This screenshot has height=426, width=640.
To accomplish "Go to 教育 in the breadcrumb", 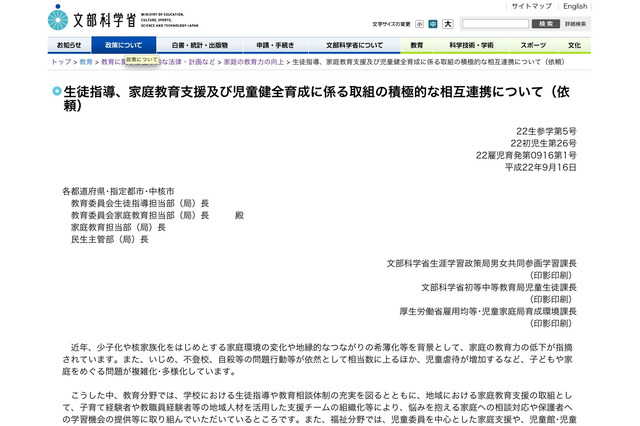I will pos(86,62).
